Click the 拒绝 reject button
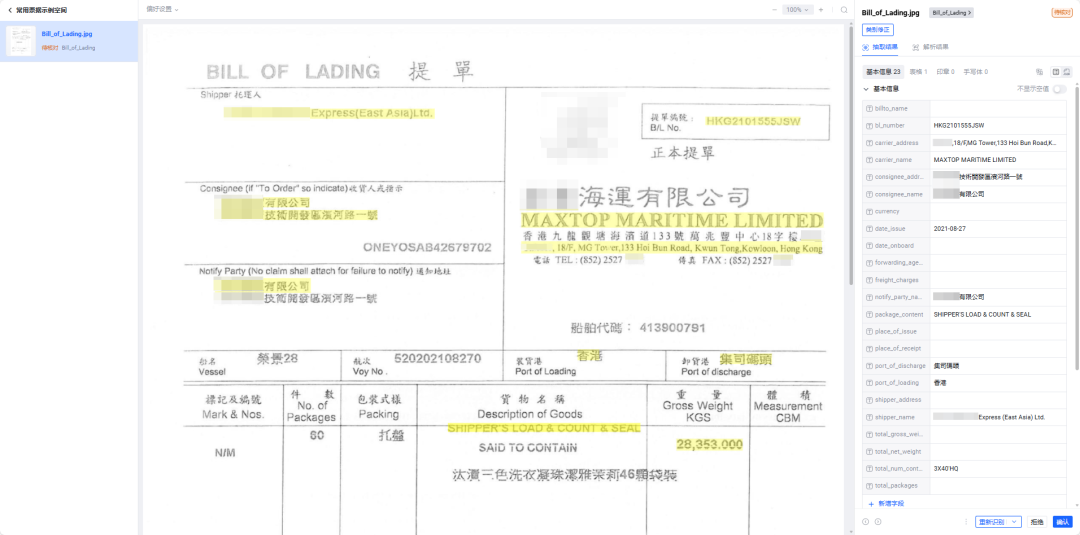The height and width of the screenshot is (535, 1080). click(1037, 522)
